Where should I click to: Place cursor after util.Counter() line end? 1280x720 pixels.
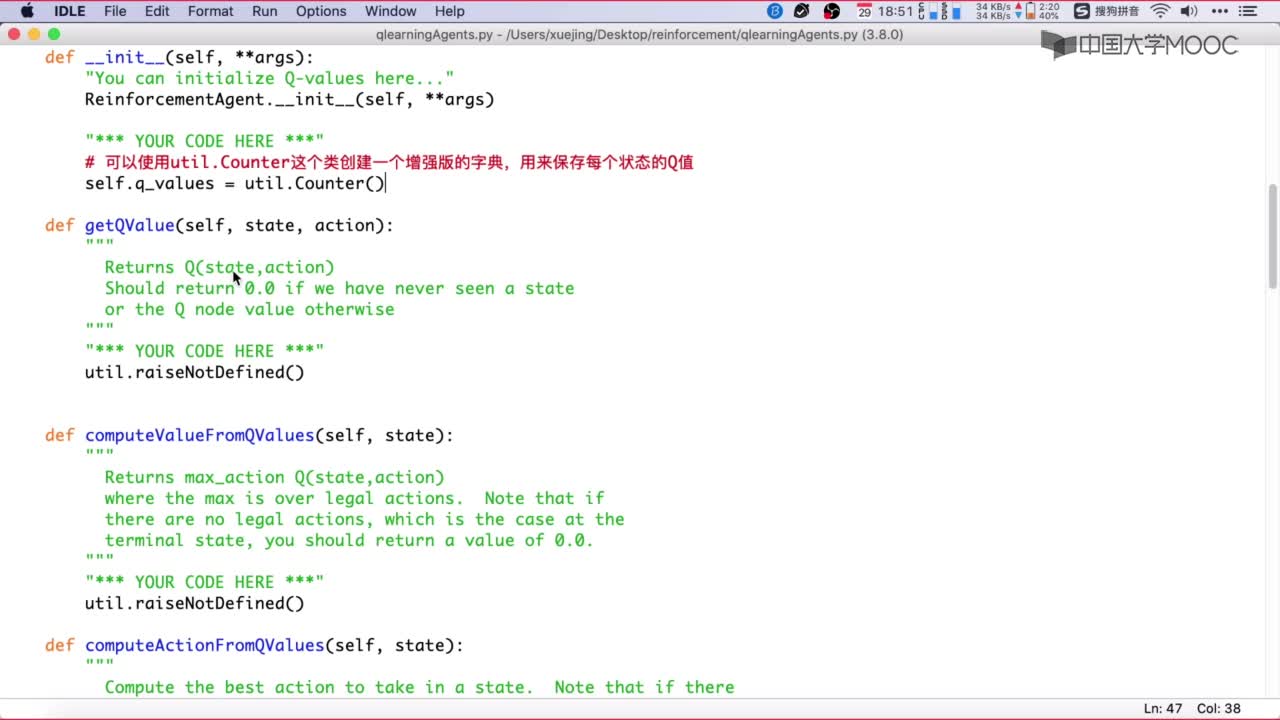385,183
